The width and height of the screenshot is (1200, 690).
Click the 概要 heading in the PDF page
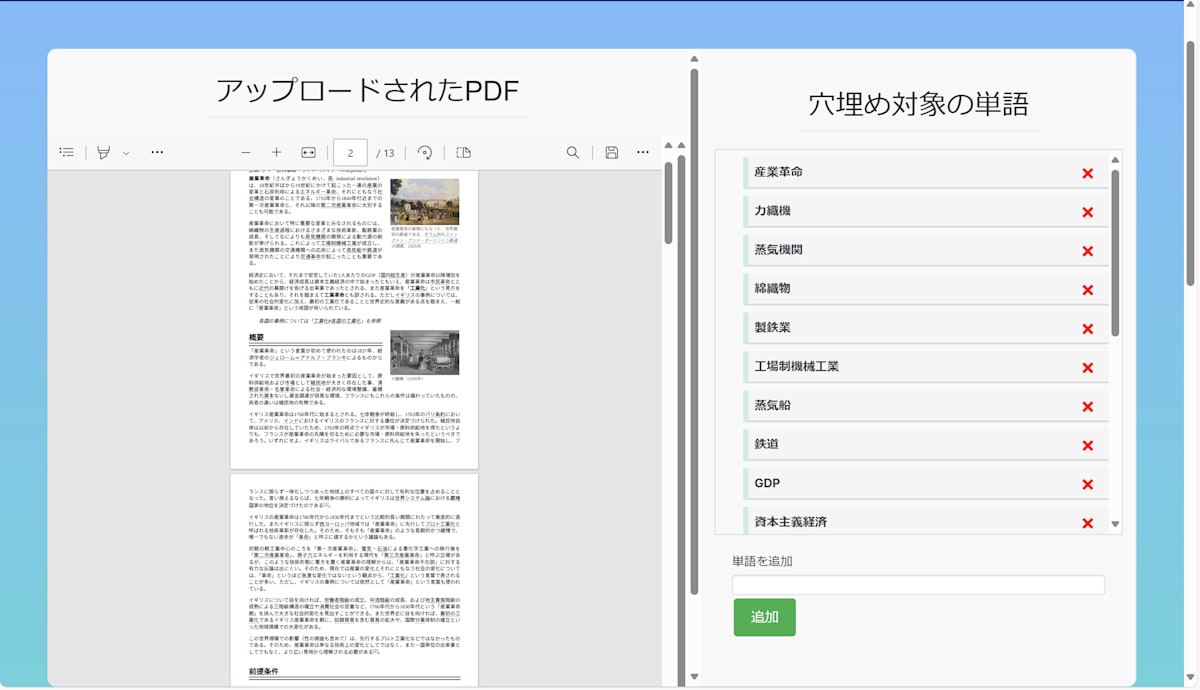[x=257, y=338]
